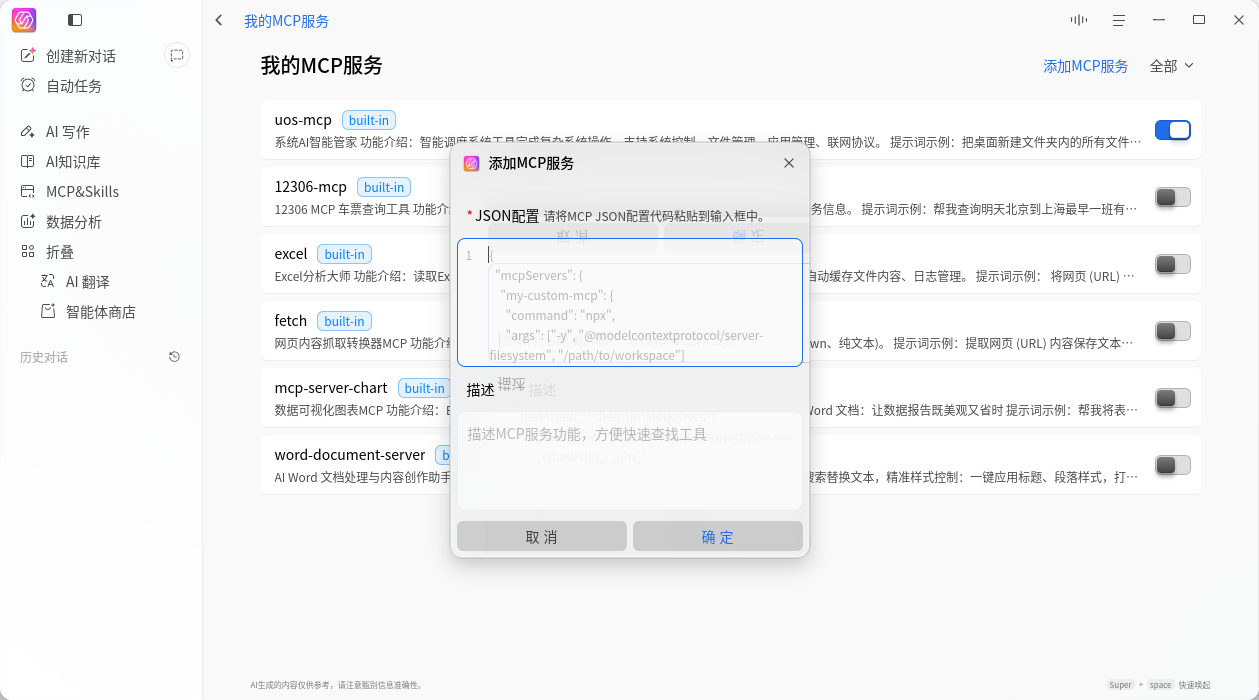Click the automatic tasks clock icon
The image size is (1259, 700).
tap(28, 86)
